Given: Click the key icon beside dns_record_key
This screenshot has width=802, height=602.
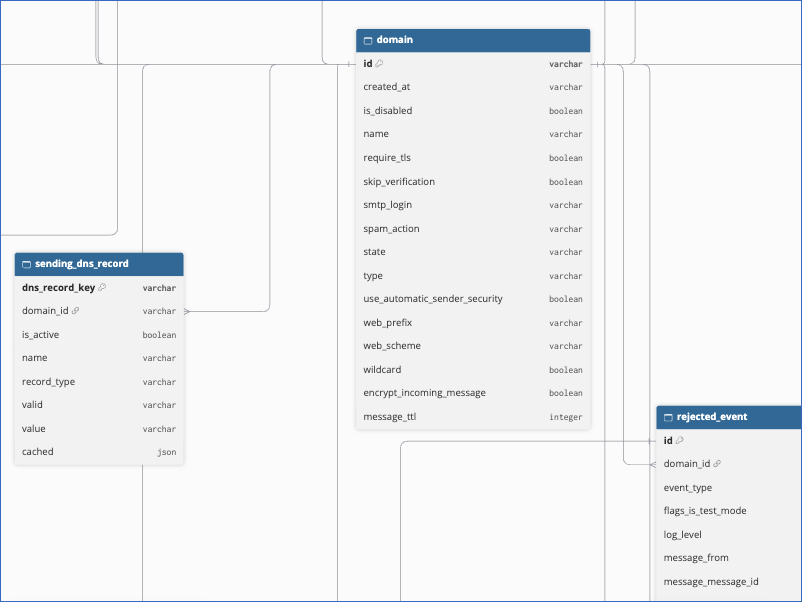Looking at the screenshot, I should tap(102, 287).
